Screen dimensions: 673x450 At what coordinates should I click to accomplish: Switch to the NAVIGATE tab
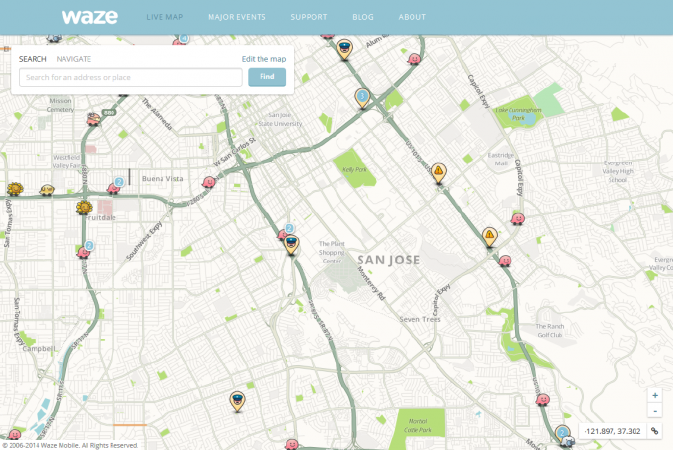[x=74, y=59]
